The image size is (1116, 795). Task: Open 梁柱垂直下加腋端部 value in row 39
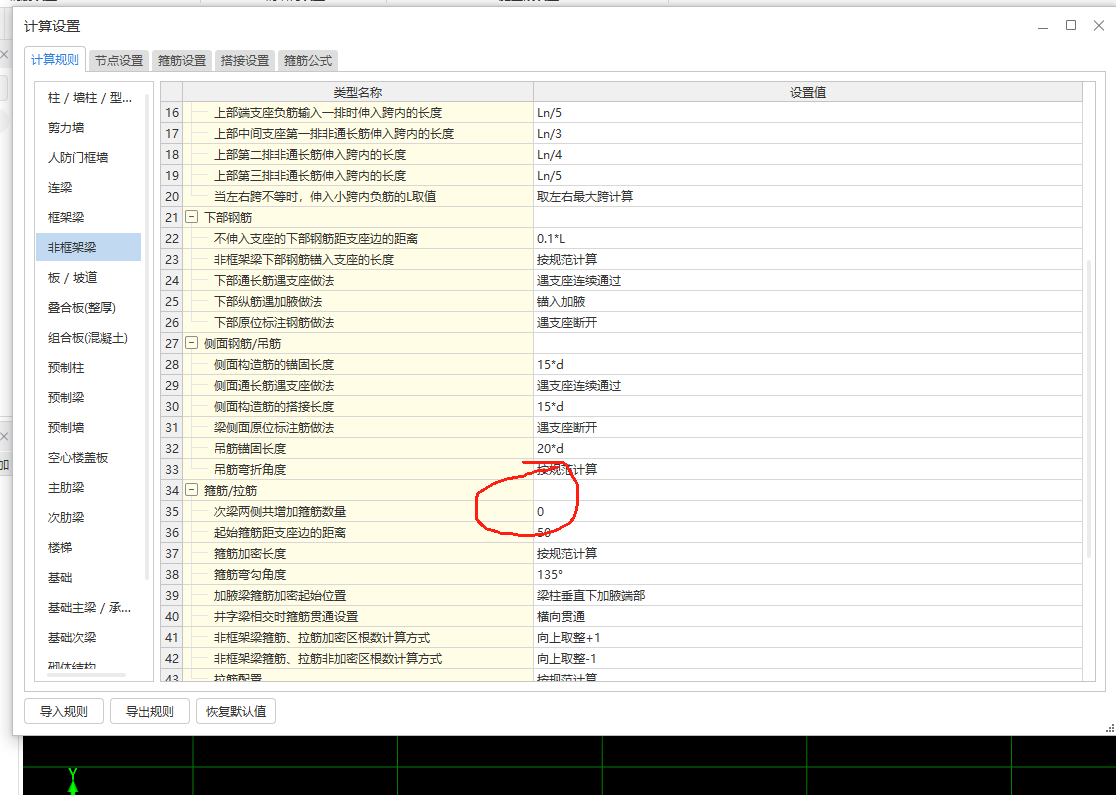[x=808, y=595]
